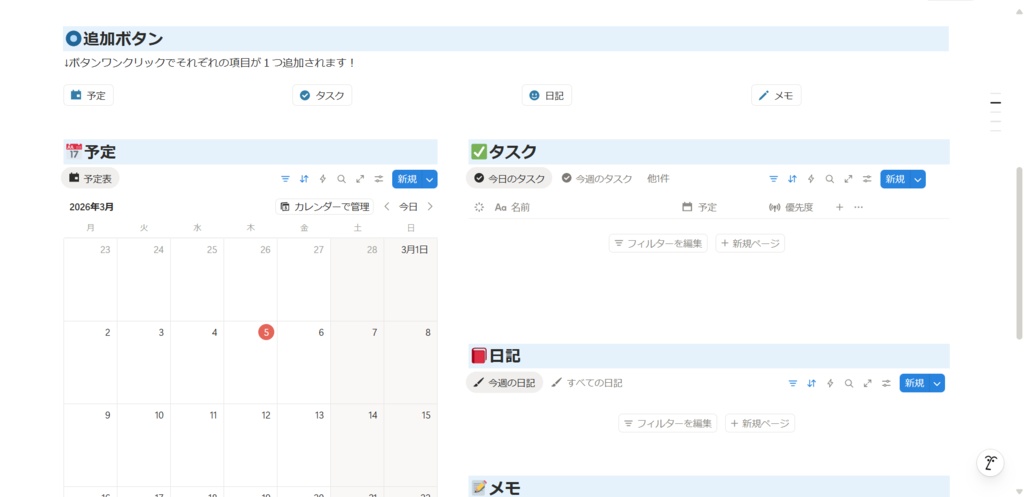Click 新規 button in 日記 section
Image resolution: width=1024 pixels, height=497 pixels.
(914, 383)
